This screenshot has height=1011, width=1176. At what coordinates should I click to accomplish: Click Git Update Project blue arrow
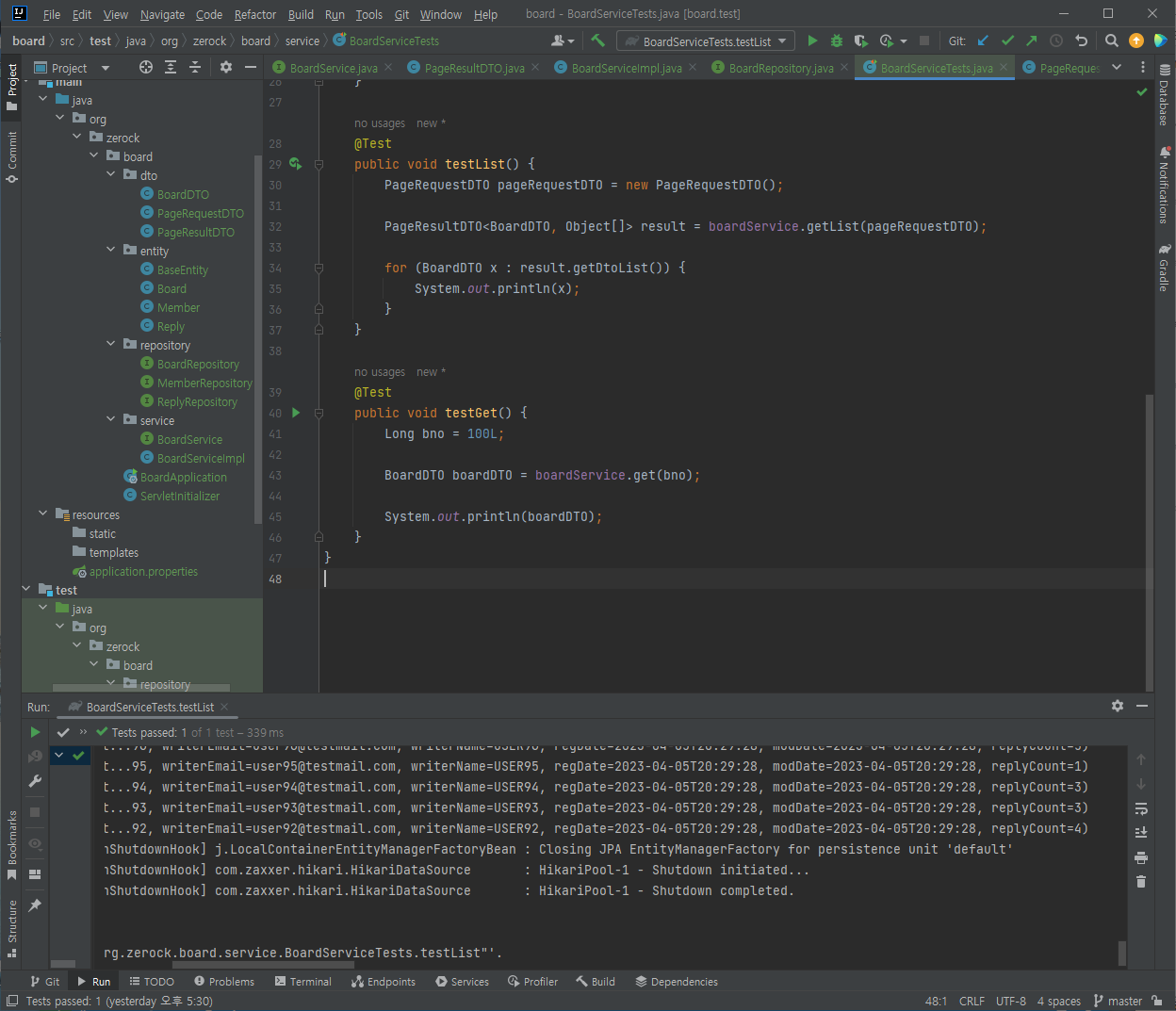(983, 41)
